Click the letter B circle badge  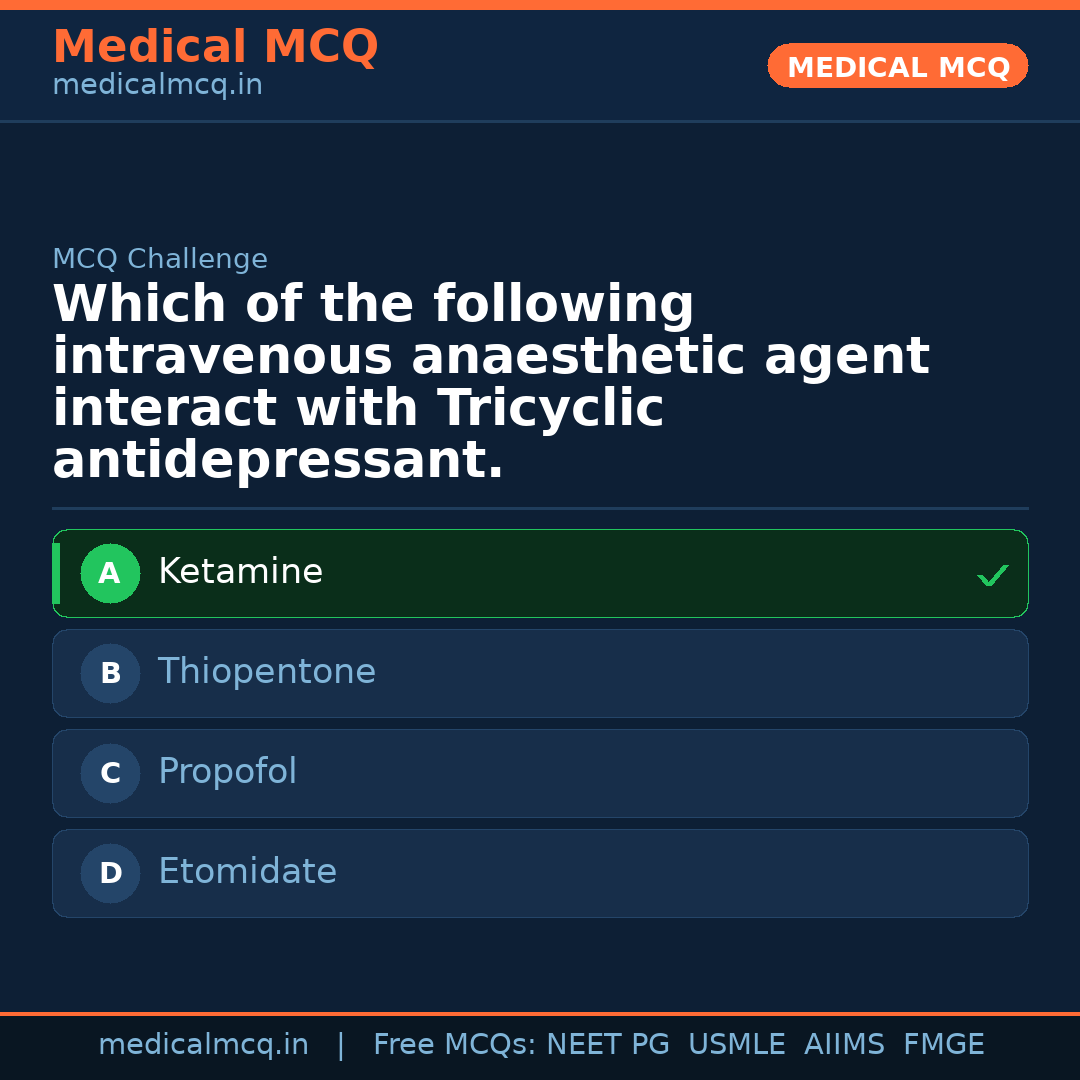pos(110,674)
